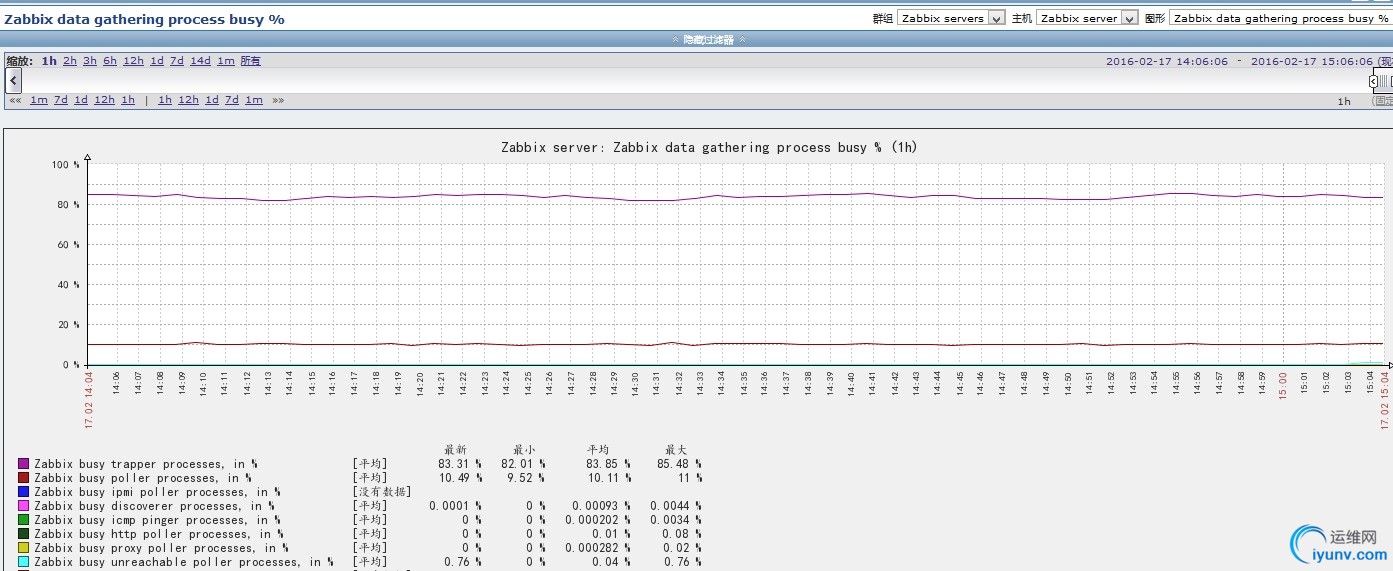Click the 最新 column header

point(455,450)
